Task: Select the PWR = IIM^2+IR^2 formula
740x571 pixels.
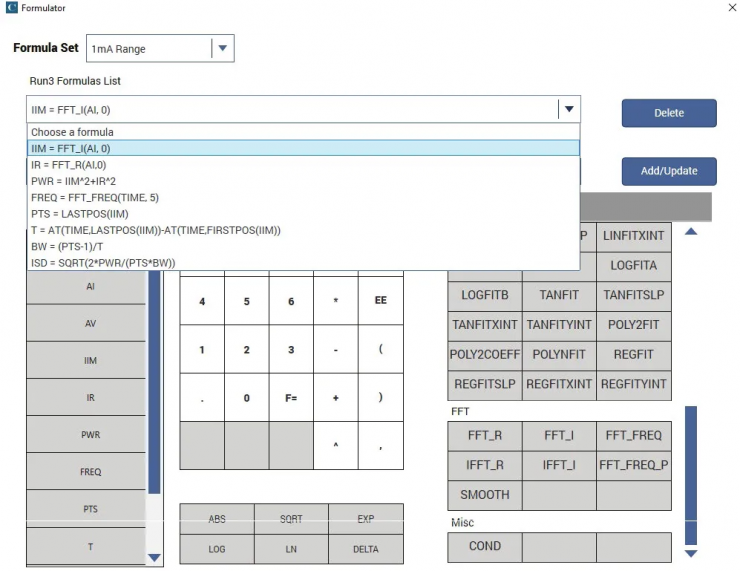Action: (x=74, y=181)
